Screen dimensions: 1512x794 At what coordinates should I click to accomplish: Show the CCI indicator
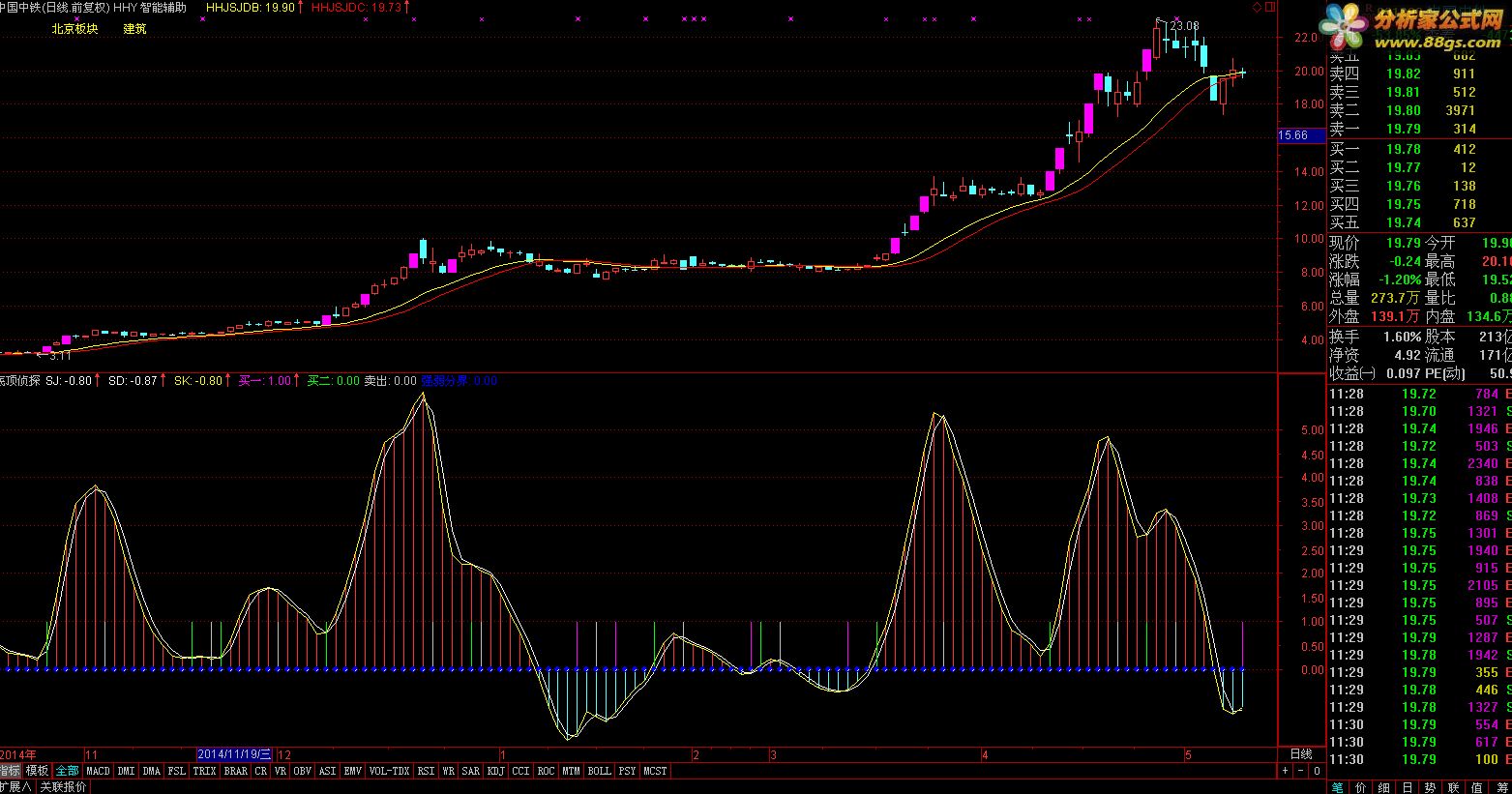tap(521, 771)
